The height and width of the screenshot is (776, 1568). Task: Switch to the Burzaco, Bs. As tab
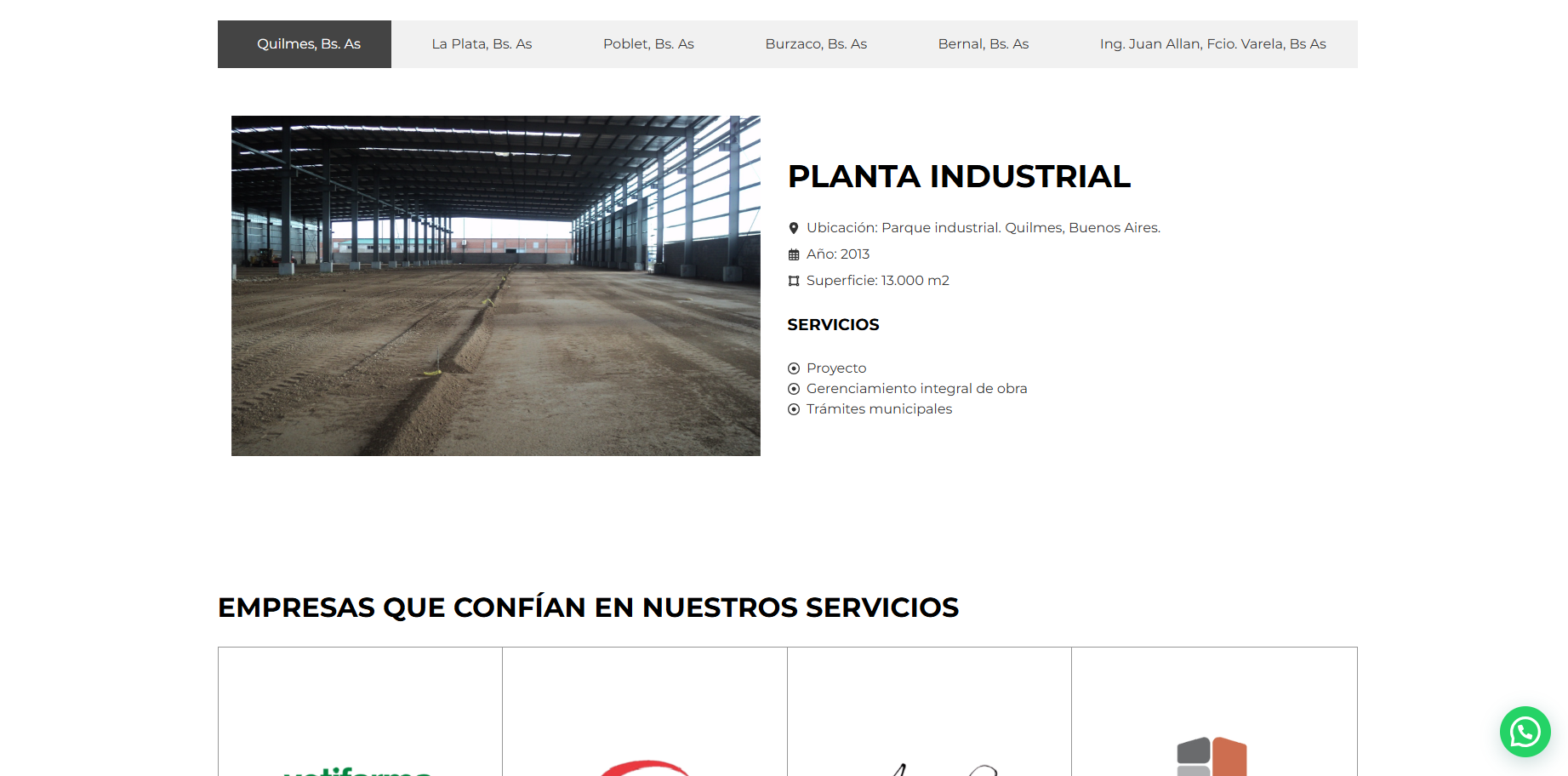[x=816, y=44]
